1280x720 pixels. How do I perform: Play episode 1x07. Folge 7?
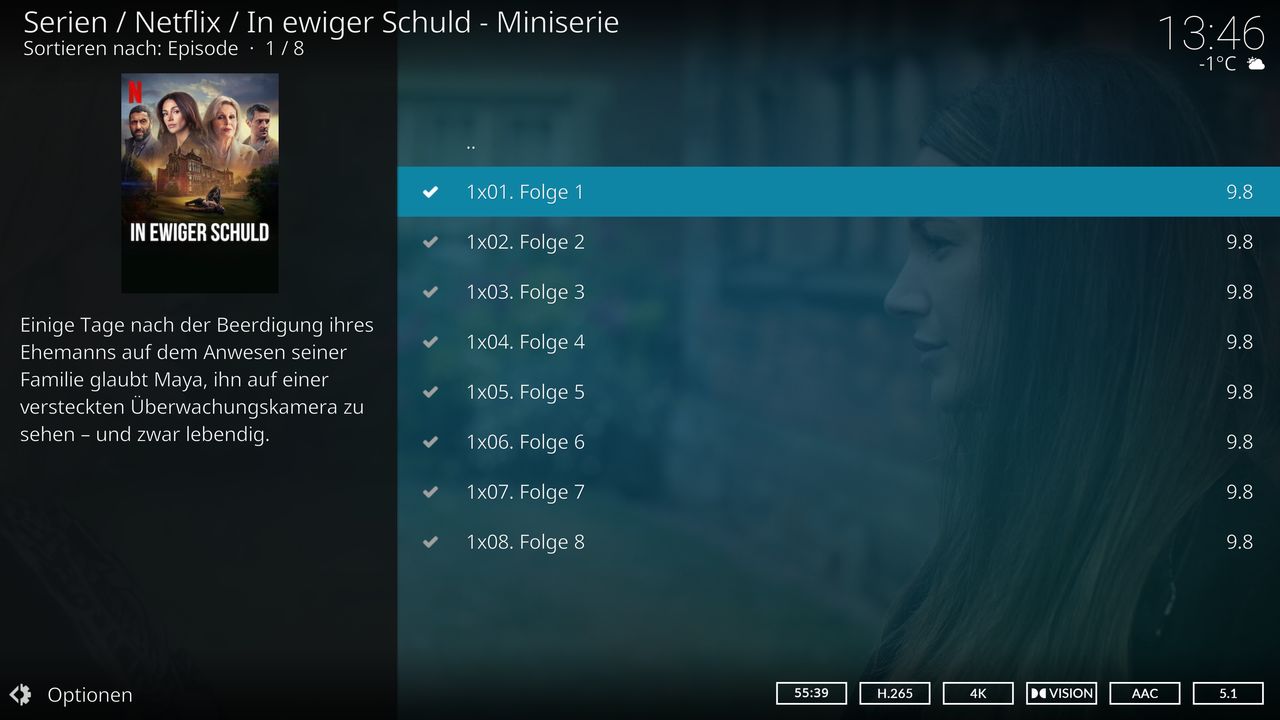(x=838, y=492)
